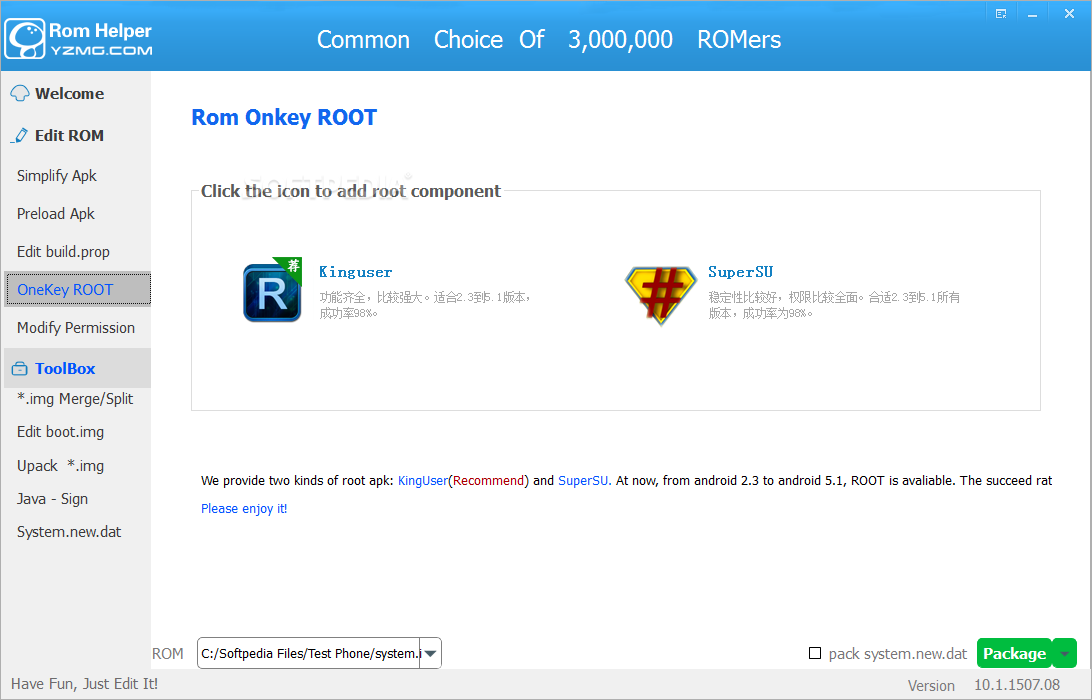This screenshot has width=1092, height=700.
Task: Click the SuperSU link in description
Action: [584, 481]
